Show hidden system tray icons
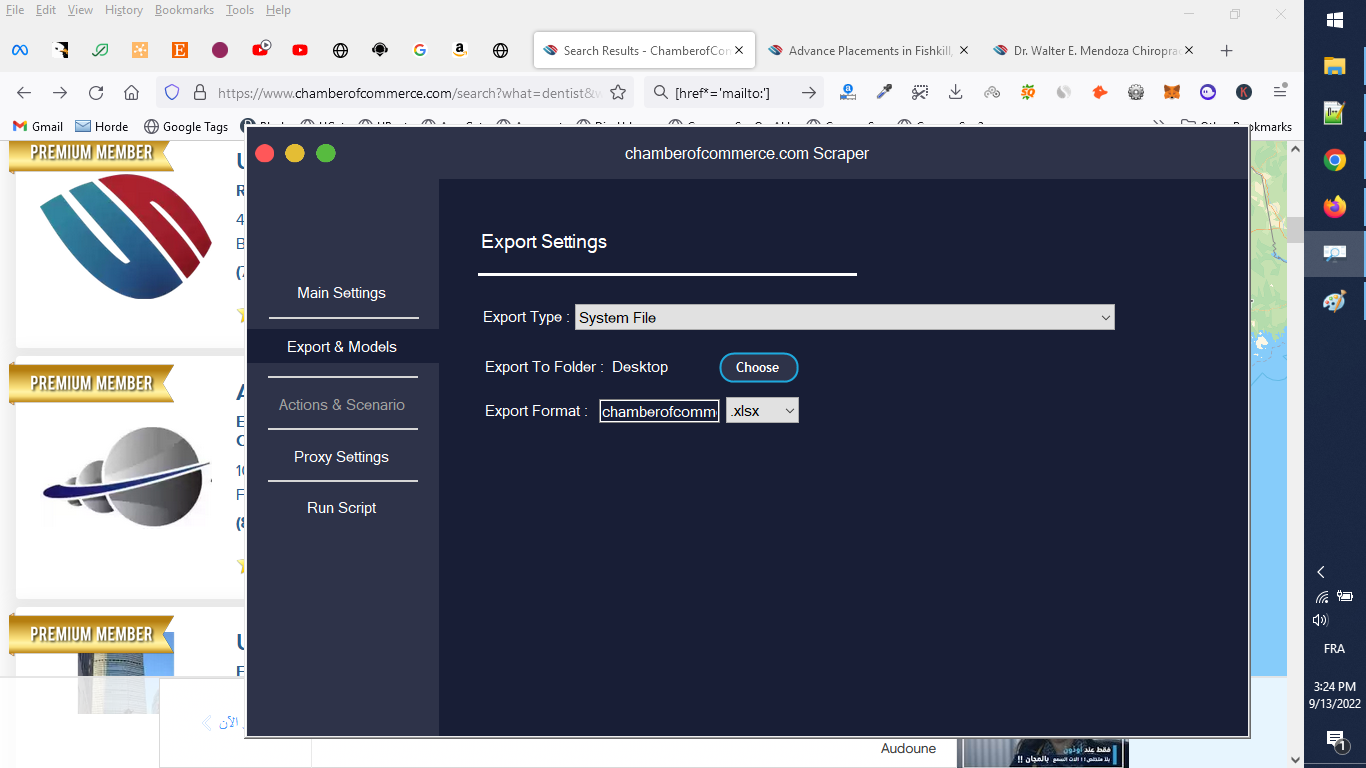This screenshot has width=1366, height=768. pyautogui.click(x=1321, y=572)
